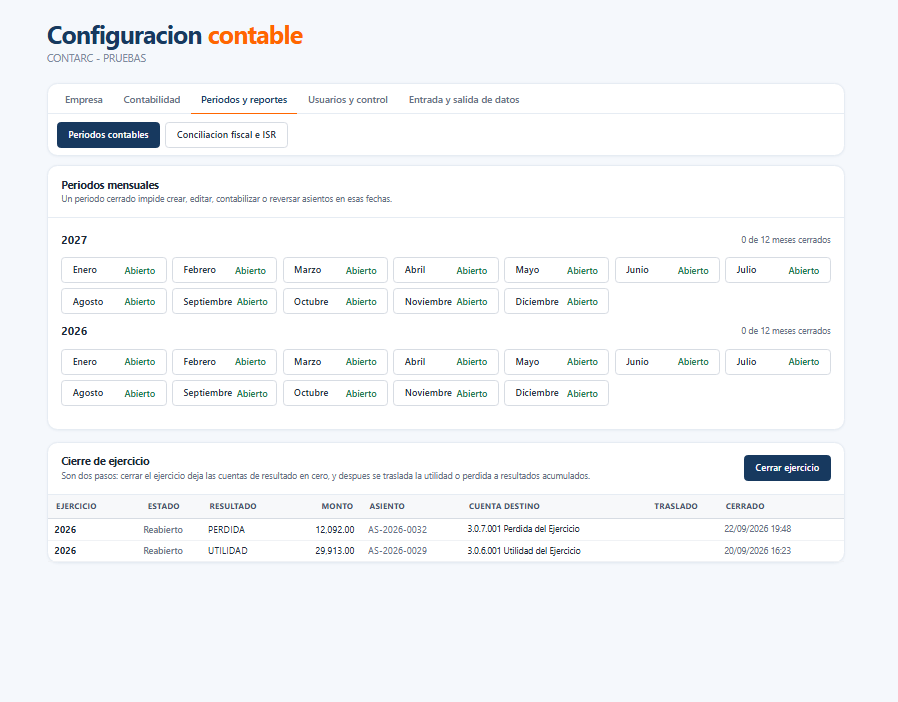Viewport: 898px width, 702px height.
Task: Toggle Septiembre 2026 period status
Action: [x=224, y=393]
